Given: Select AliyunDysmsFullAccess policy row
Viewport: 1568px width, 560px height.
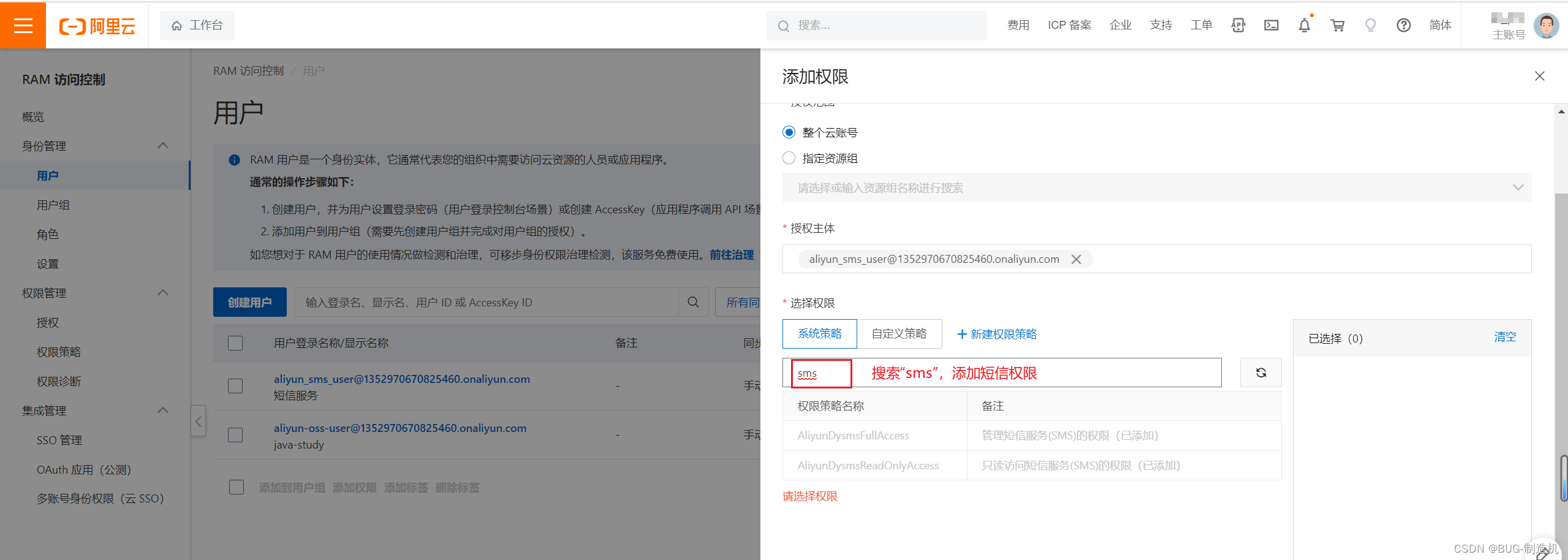Looking at the screenshot, I should [x=1032, y=436].
